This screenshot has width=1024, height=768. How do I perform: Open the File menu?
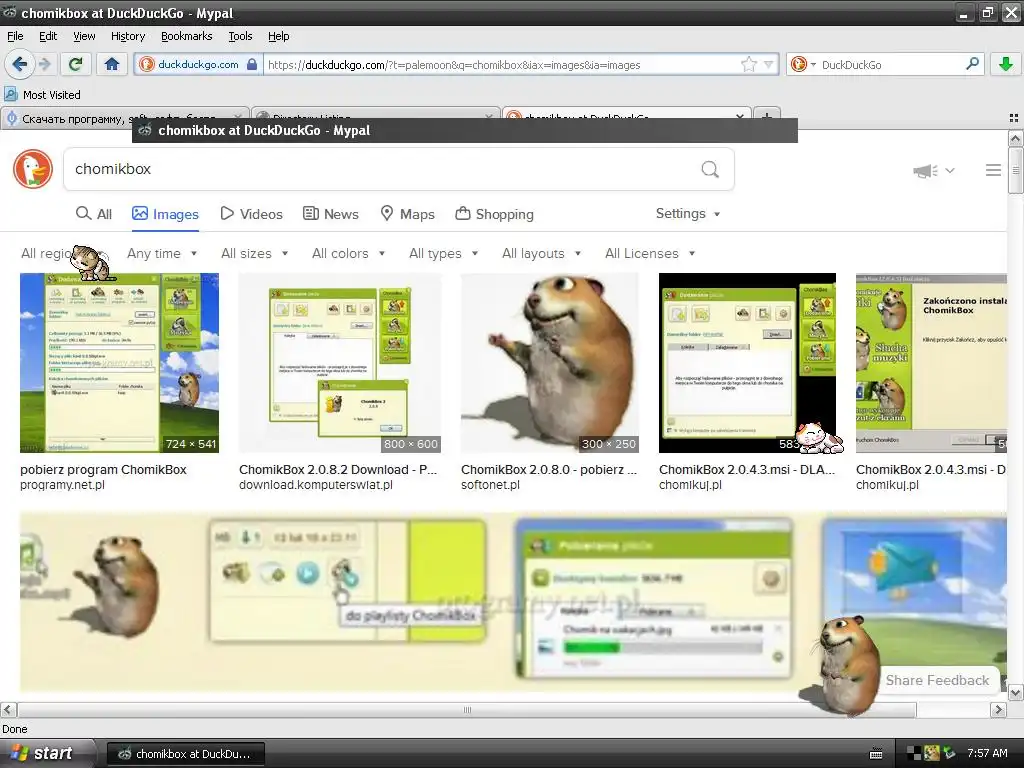(x=15, y=37)
